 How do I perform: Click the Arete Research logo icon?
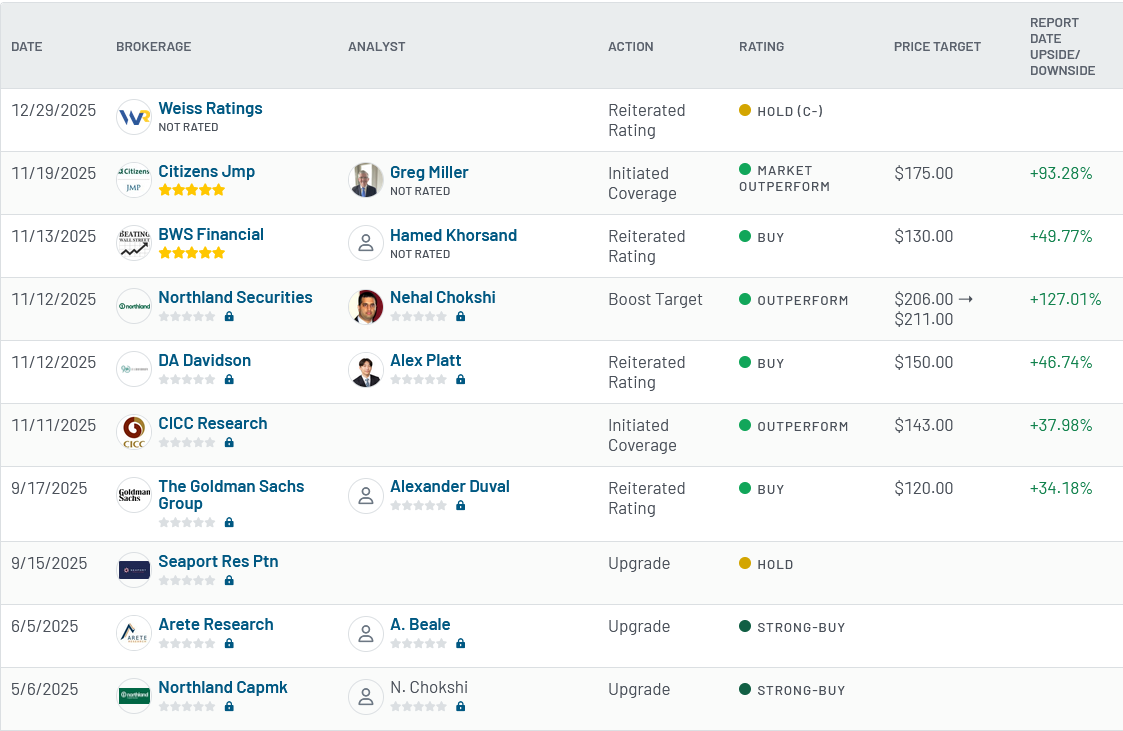click(134, 633)
